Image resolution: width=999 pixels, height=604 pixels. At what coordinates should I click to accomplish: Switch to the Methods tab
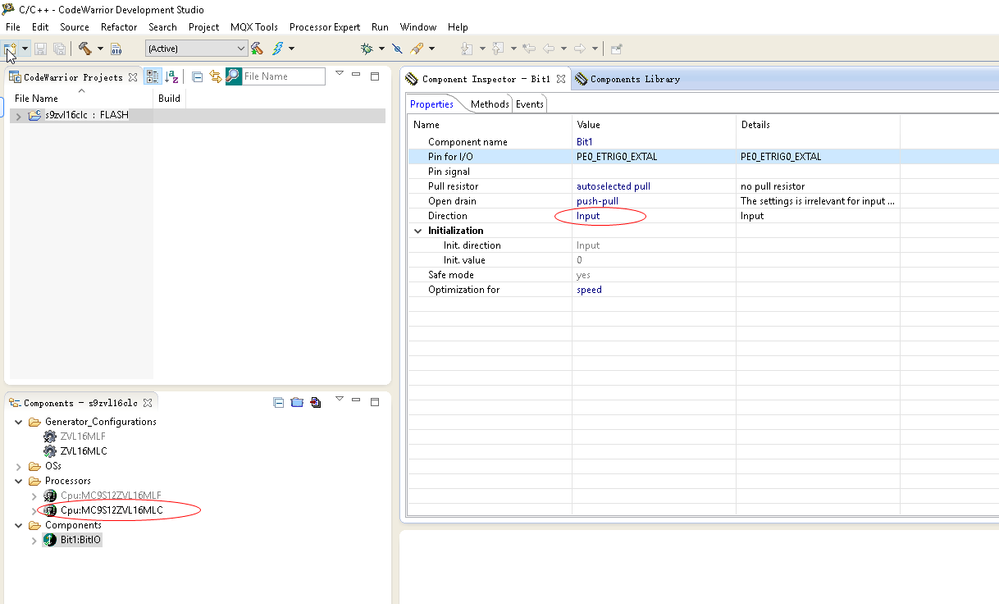[x=489, y=104]
